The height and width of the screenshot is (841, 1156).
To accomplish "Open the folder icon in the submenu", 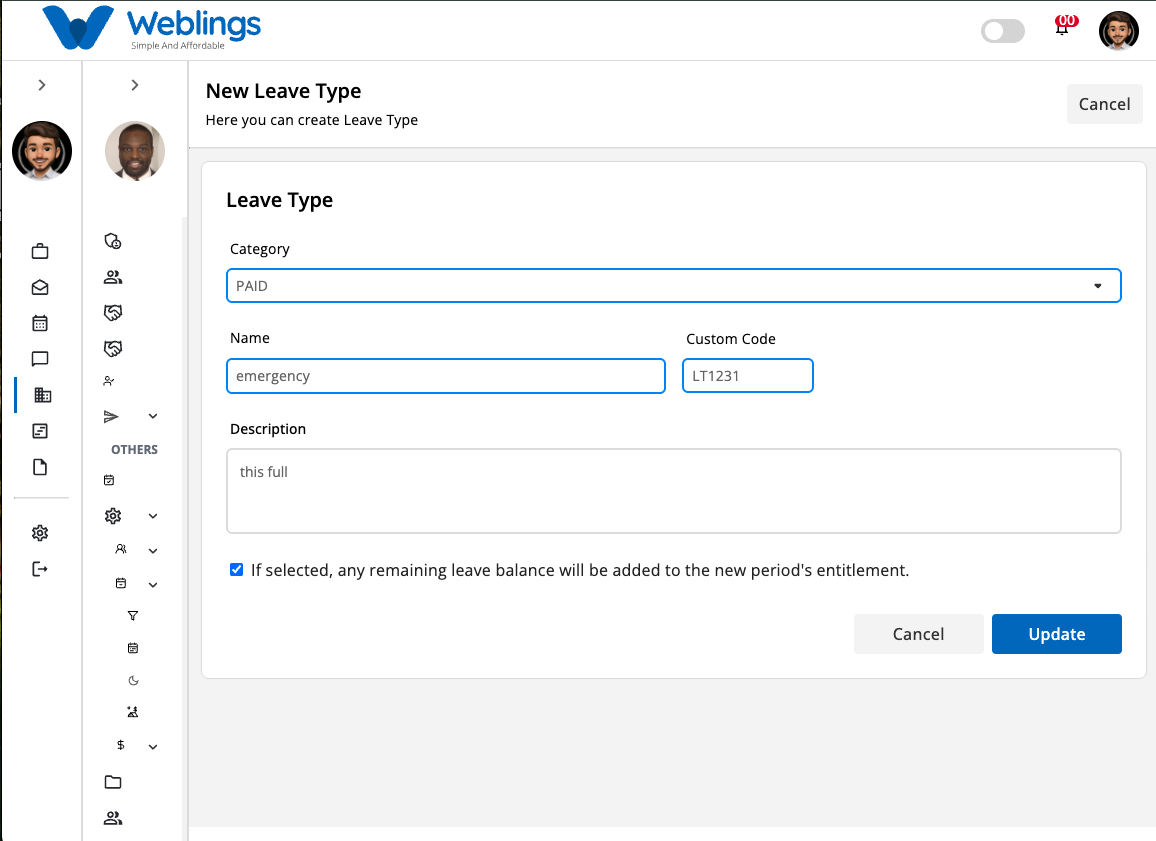I will [x=113, y=782].
